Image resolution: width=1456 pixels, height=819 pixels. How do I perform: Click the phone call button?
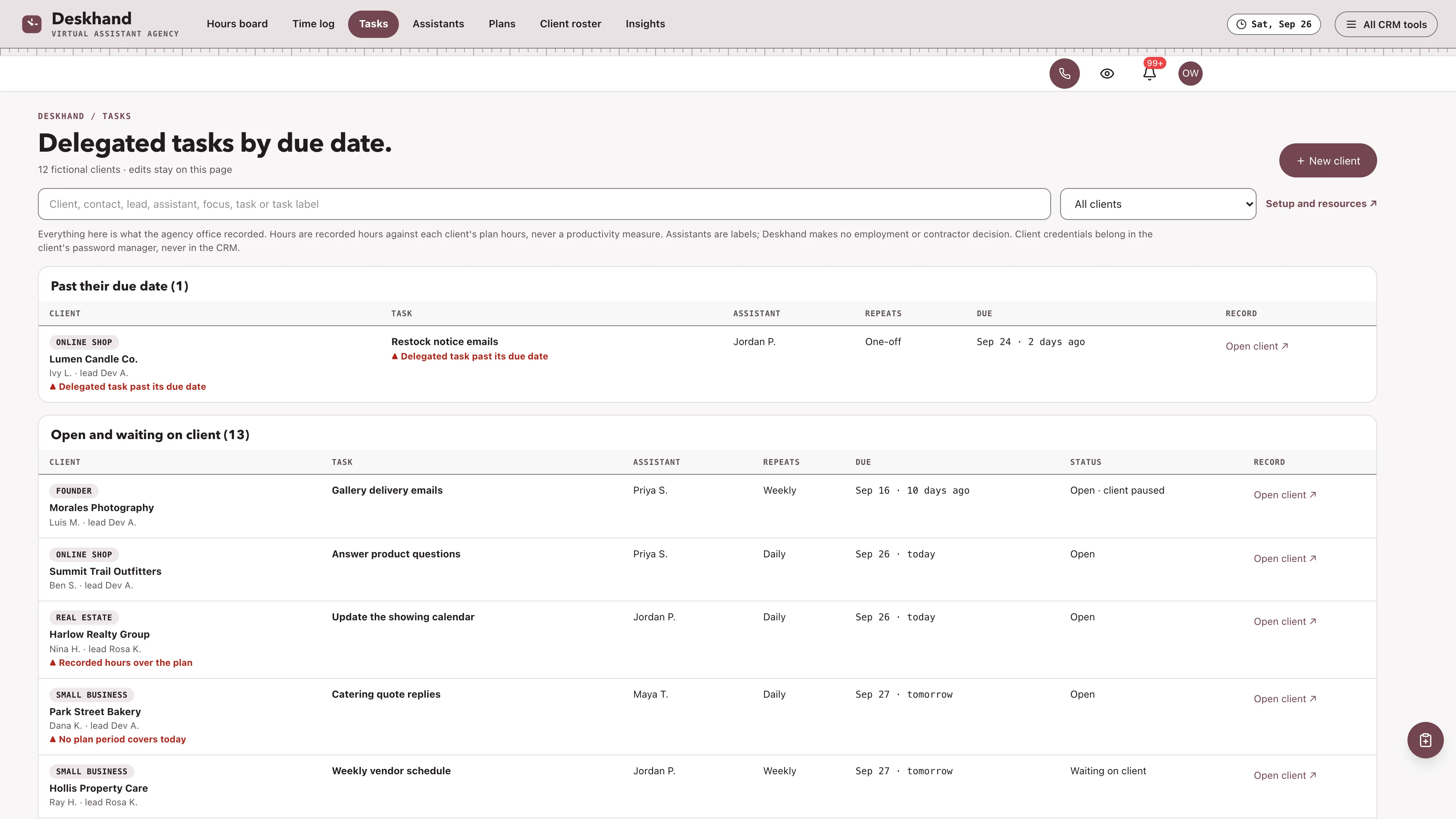click(1064, 74)
